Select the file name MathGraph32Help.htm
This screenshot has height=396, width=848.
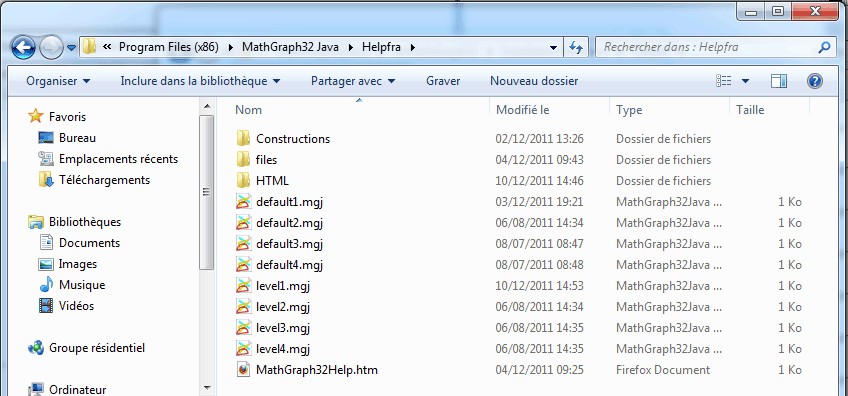tap(317, 370)
